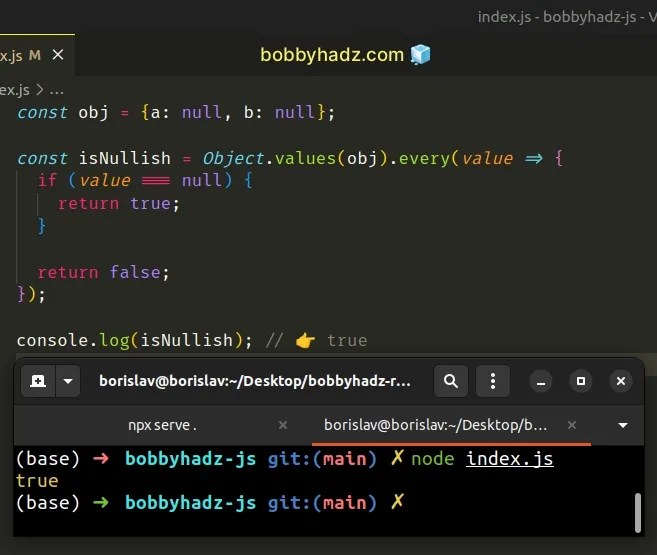The height and width of the screenshot is (555, 657).
Task: Close the terminal window
Action: (621, 382)
